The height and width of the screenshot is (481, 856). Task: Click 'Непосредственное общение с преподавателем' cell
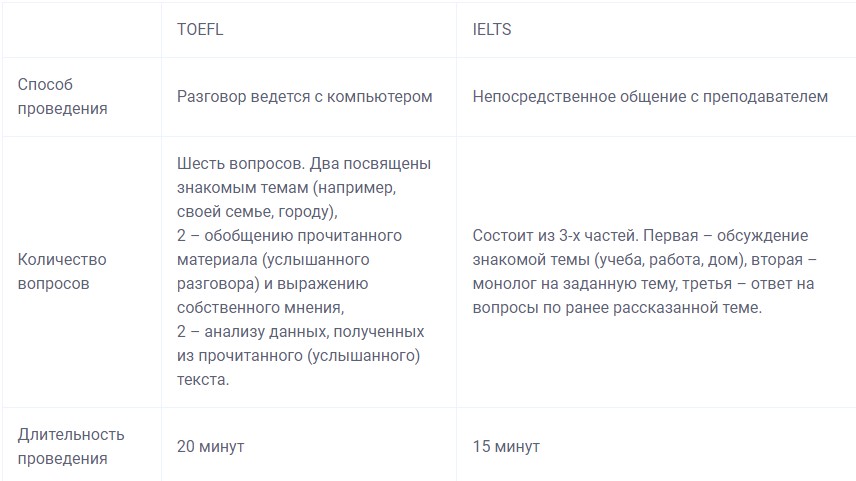click(x=650, y=97)
